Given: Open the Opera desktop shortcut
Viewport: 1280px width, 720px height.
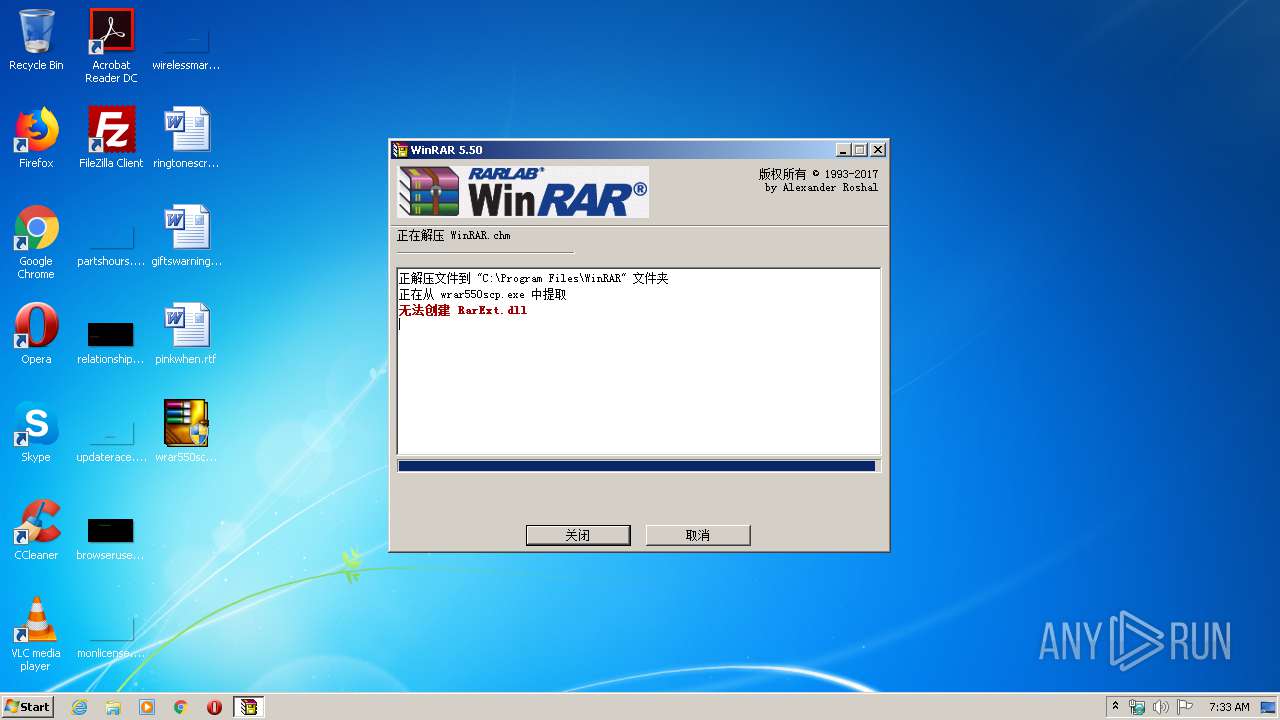Looking at the screenshot, I should point(36,334).
